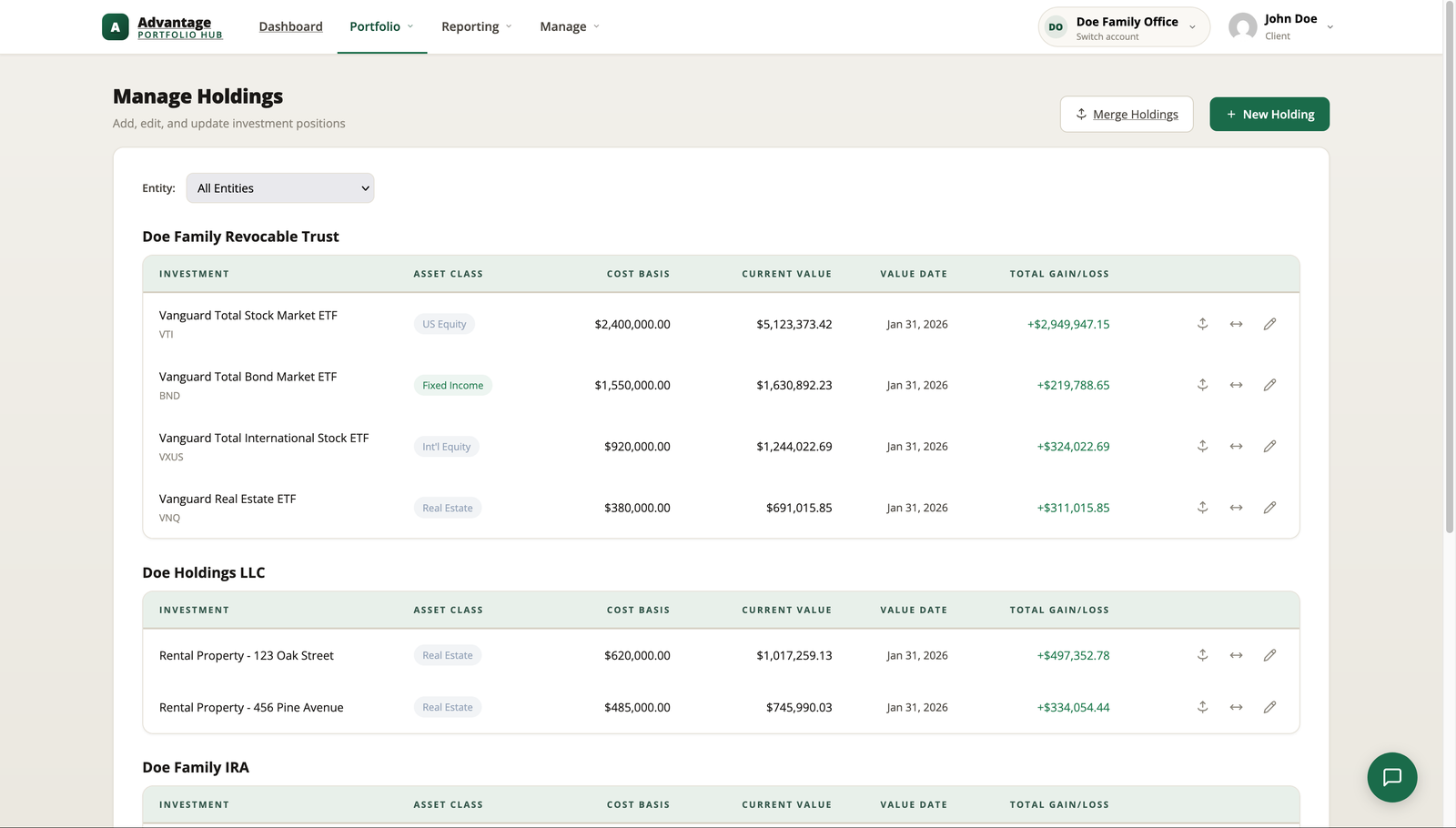
Task: Click the transfer arrows for 123 Oak Street property
Action: pyautogui.click(x=1236, y=655)
